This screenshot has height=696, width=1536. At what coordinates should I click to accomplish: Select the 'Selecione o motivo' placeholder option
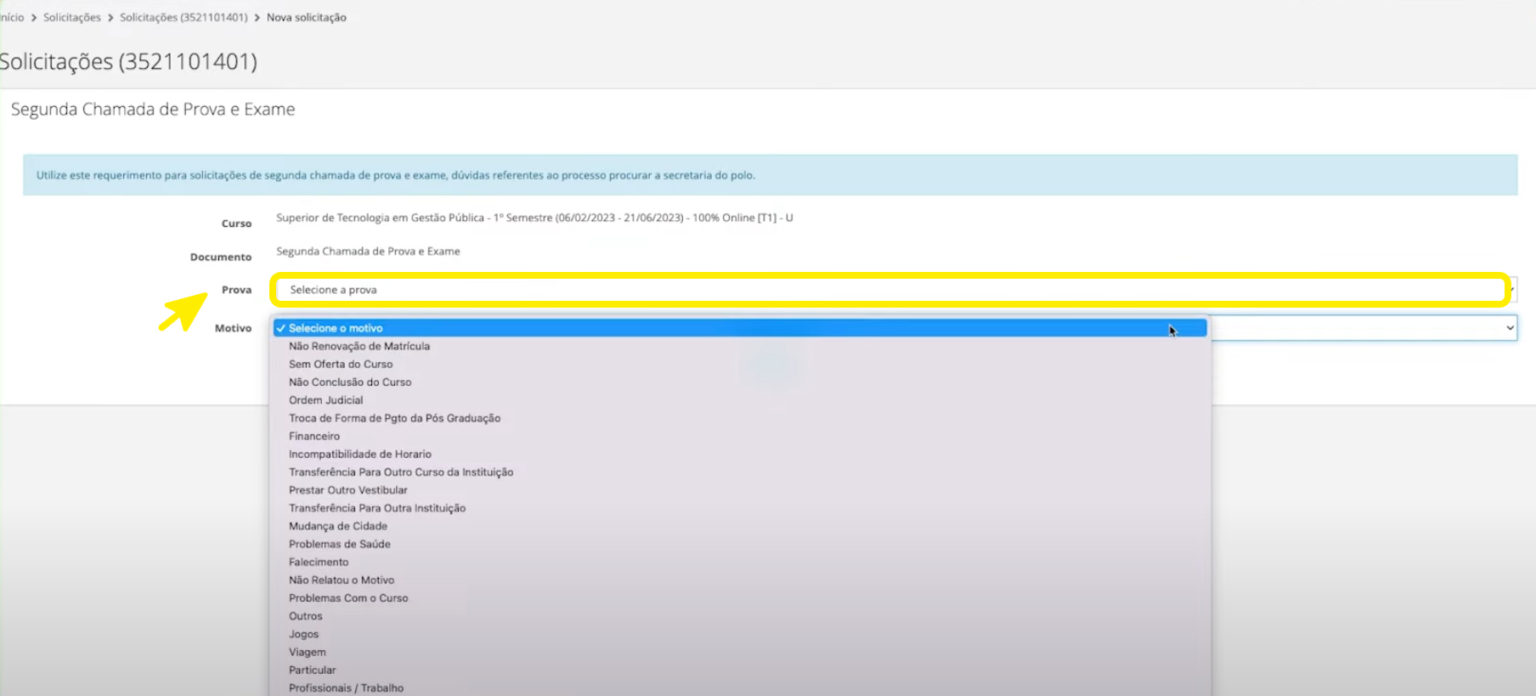tap(336, 328)
